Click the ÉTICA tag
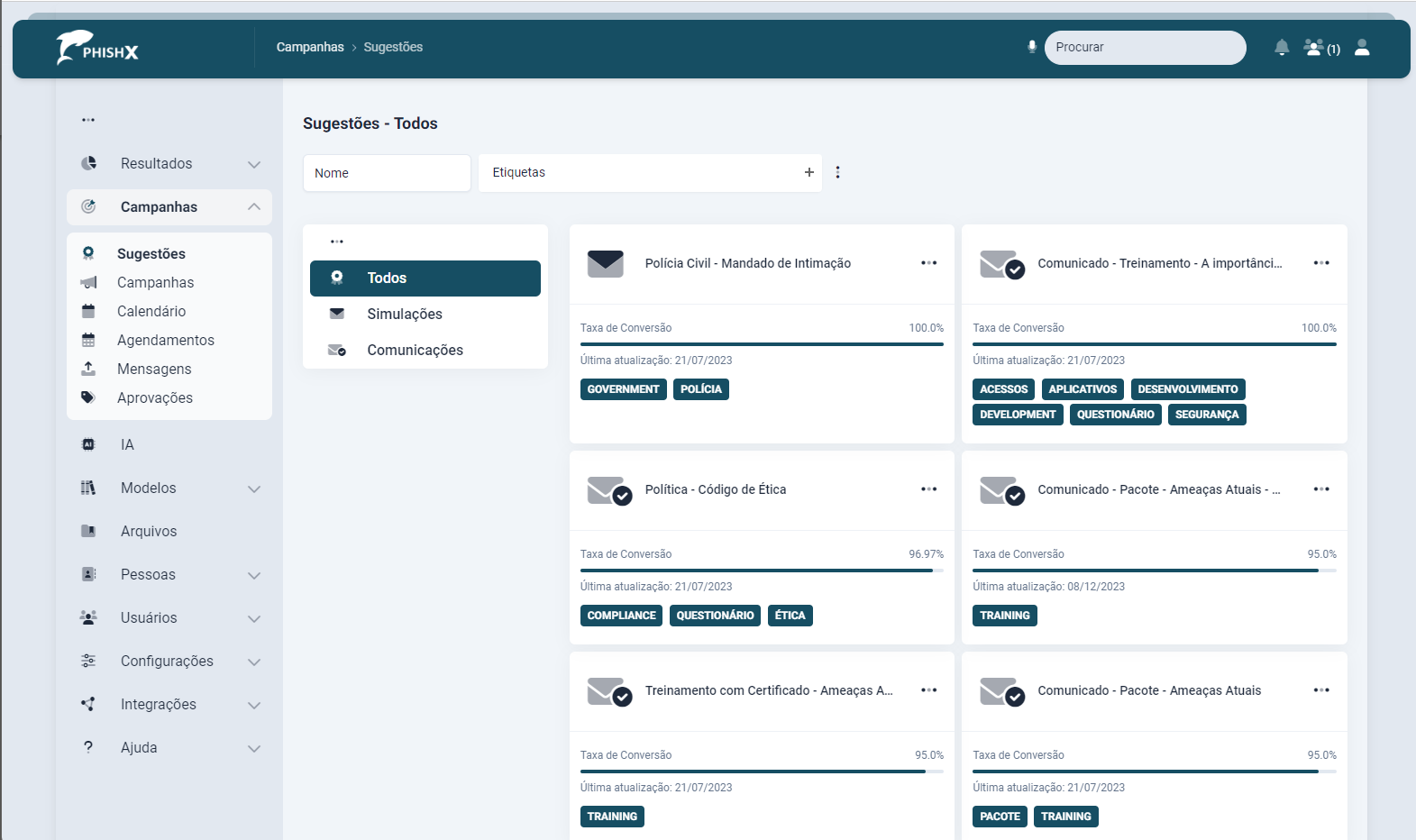Screen dimensions: 1416x840 click(790, 616)
